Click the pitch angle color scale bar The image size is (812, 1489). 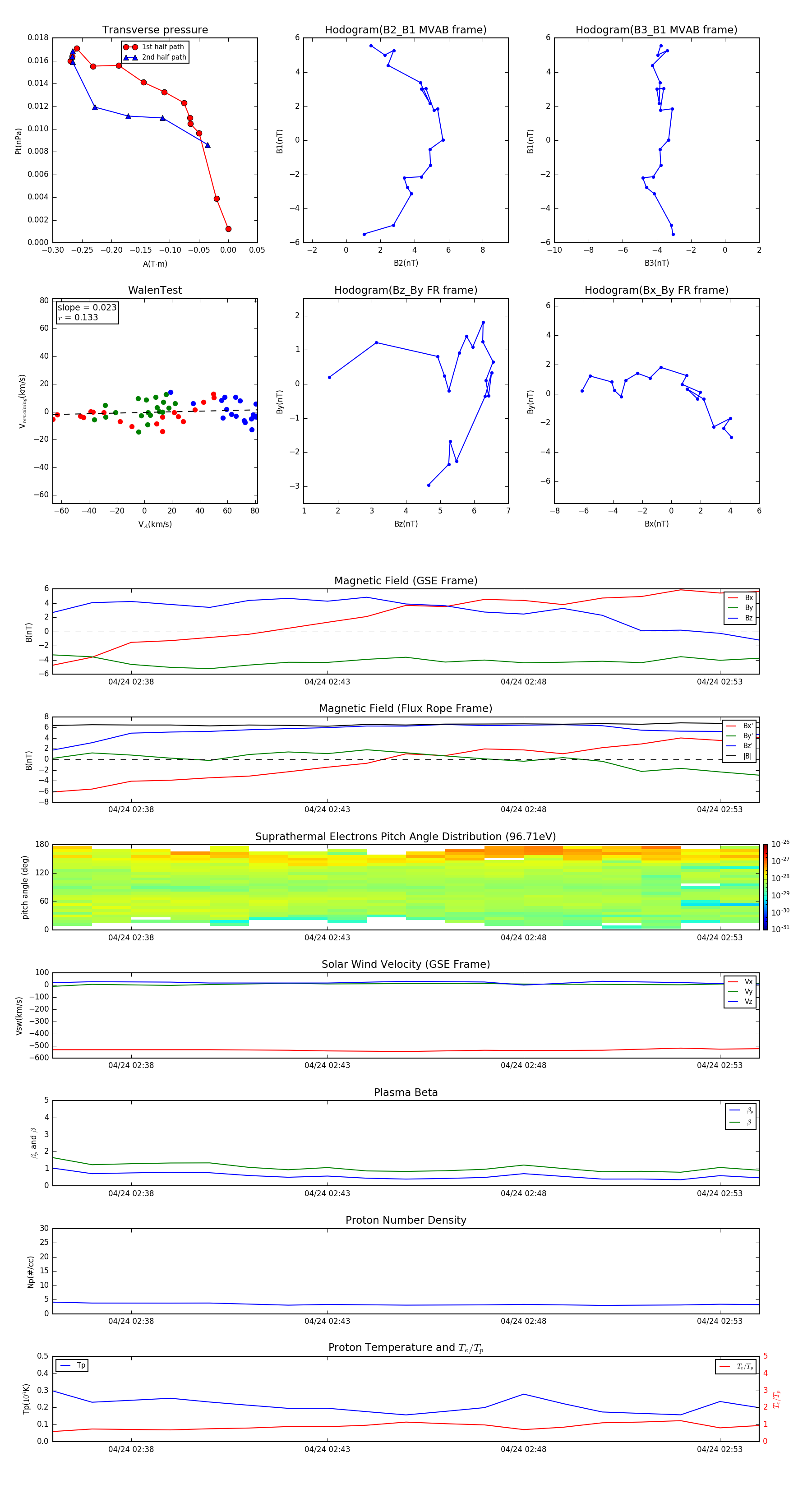(x=765, y=887)
